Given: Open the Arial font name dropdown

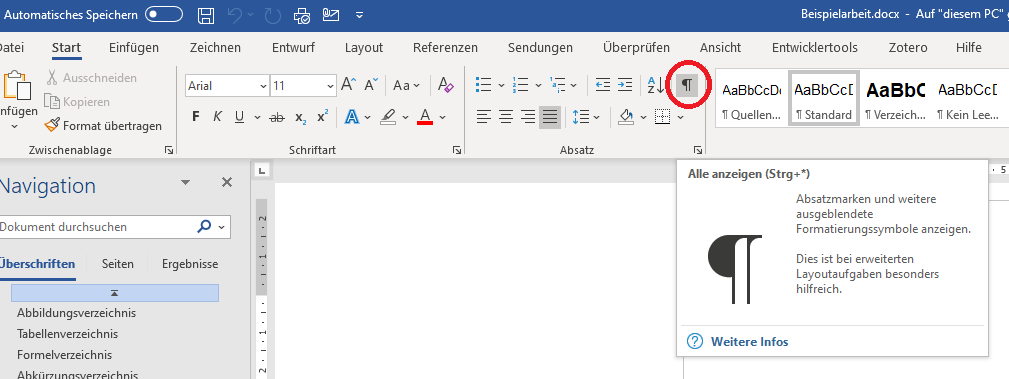Looking at the screenshot, I should [x=263, y=86].
